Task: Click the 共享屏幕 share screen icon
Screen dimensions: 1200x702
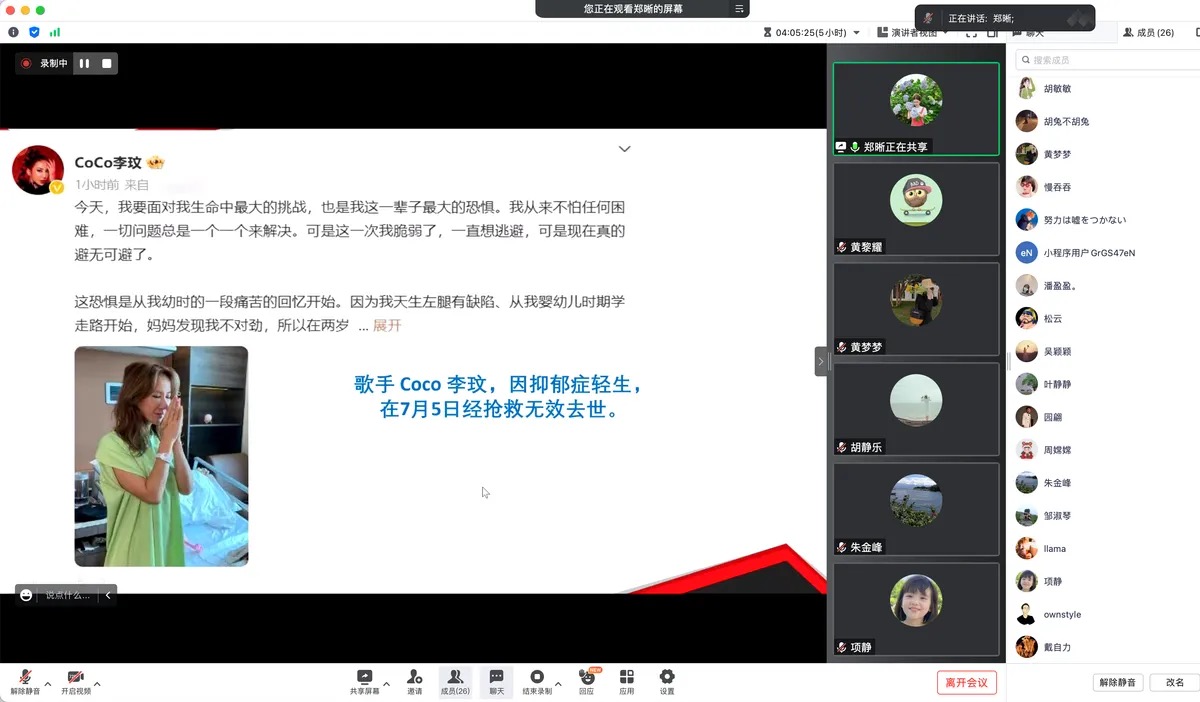Action: pyautogui.click(x=364, y=678)
